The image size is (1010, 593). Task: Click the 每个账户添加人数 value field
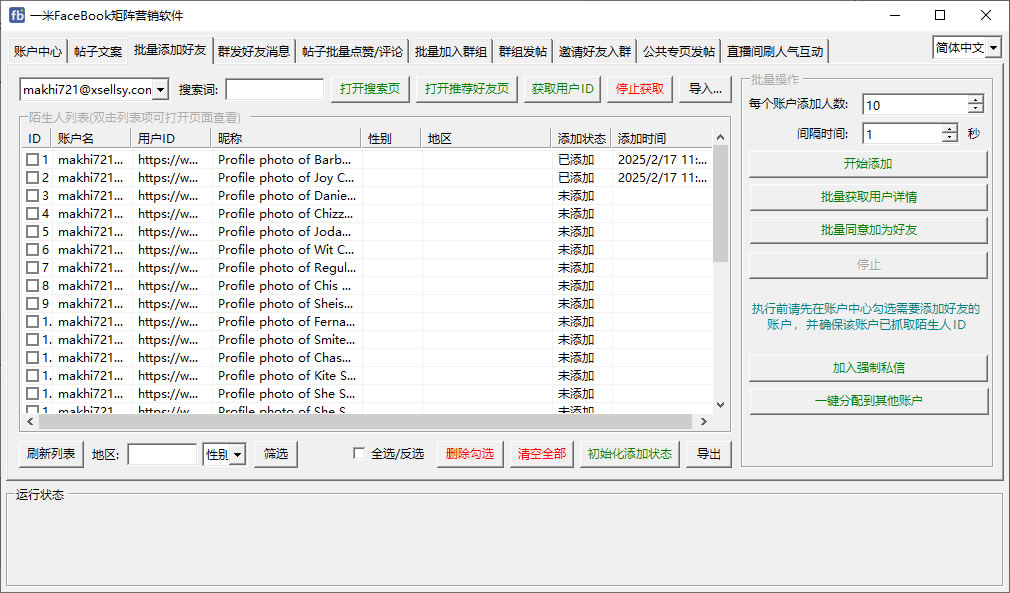[x=915, y=105]
